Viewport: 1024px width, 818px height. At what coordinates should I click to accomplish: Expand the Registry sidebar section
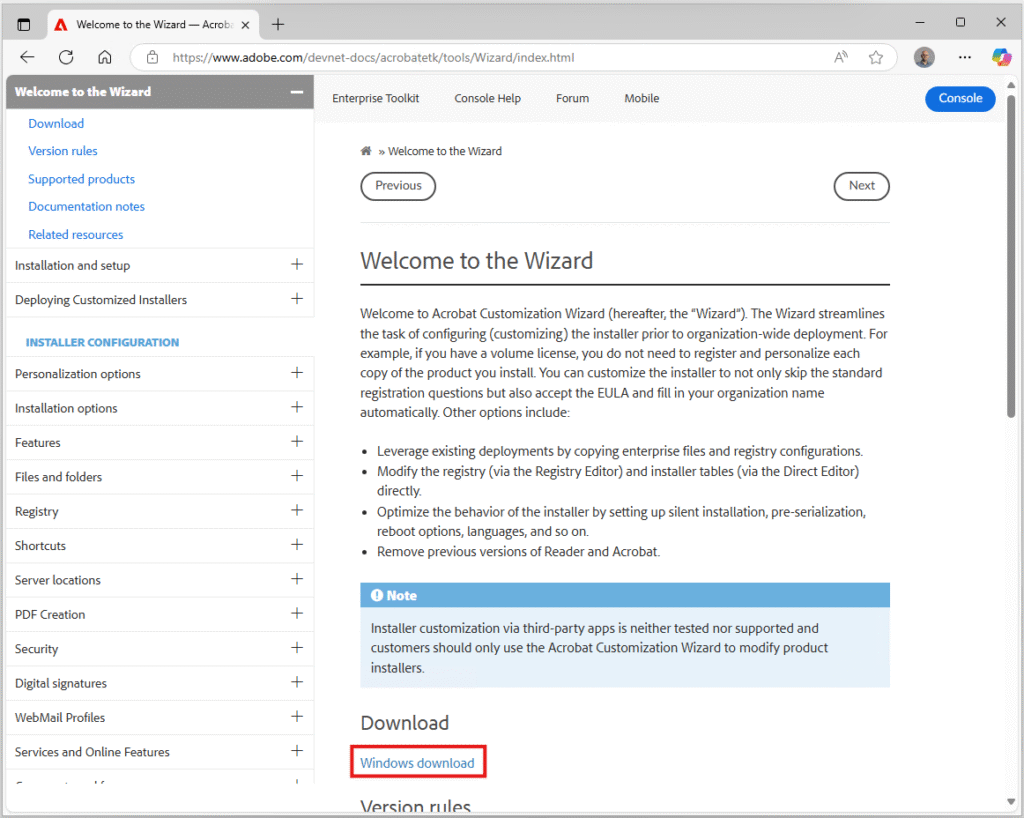click(x=296, y=511)
